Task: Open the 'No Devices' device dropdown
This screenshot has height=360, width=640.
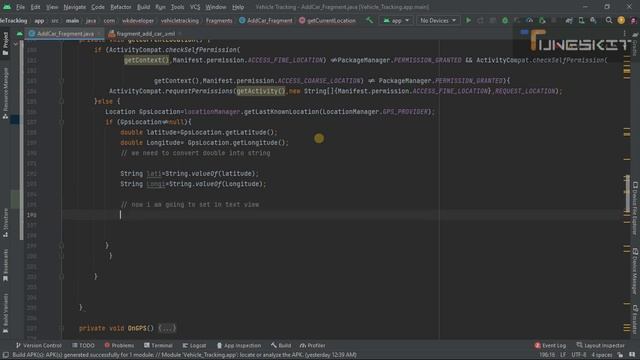Action: click(438, 20)
